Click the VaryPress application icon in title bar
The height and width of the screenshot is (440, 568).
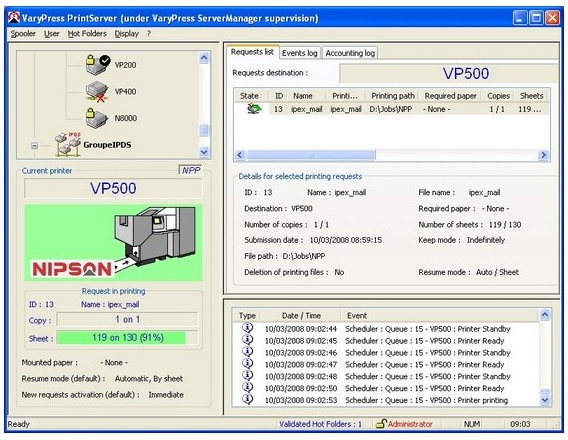tap(14, 17)
